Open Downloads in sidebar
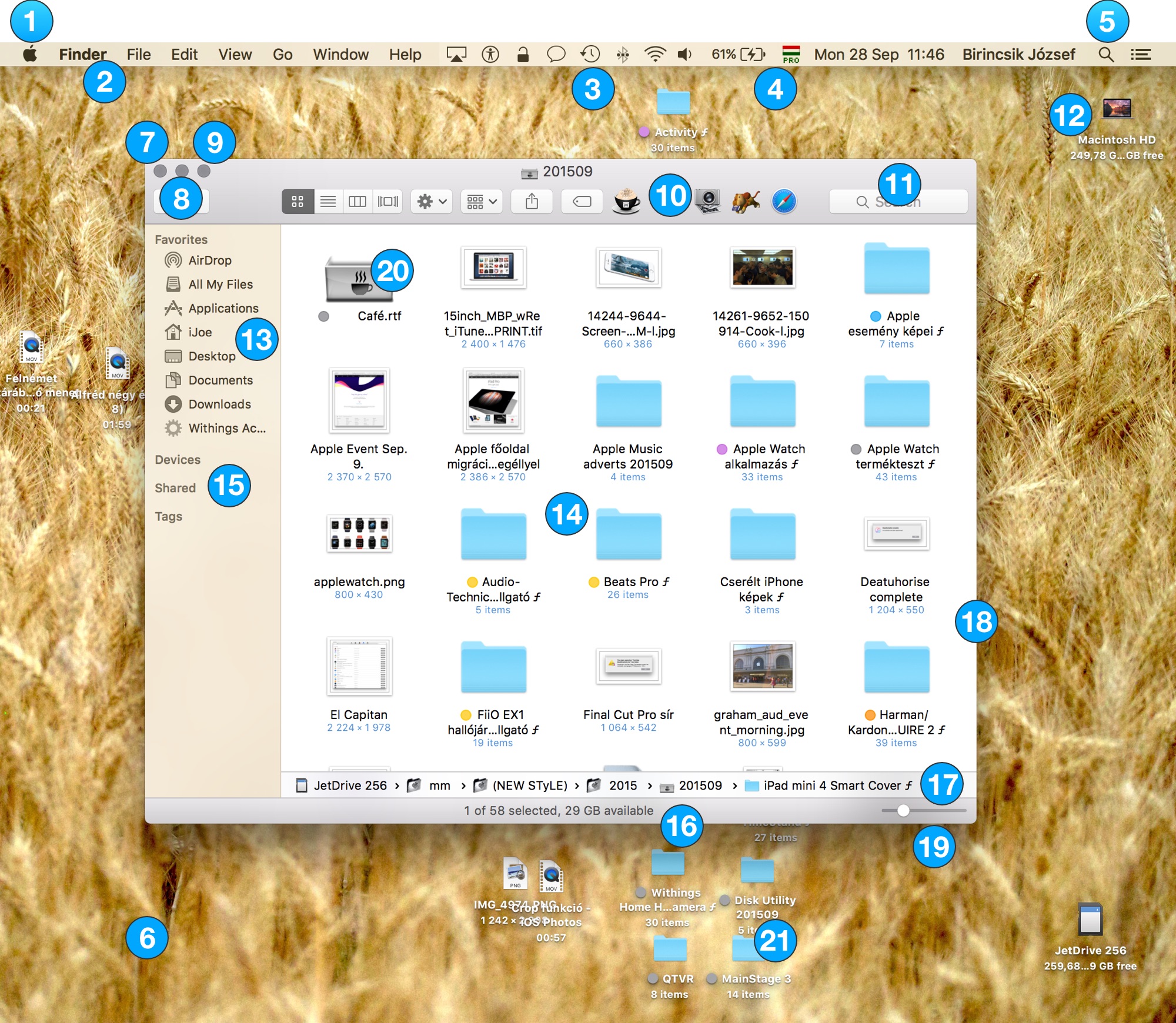Screen dimensions: 1176x1023 [x=208, y=404]
